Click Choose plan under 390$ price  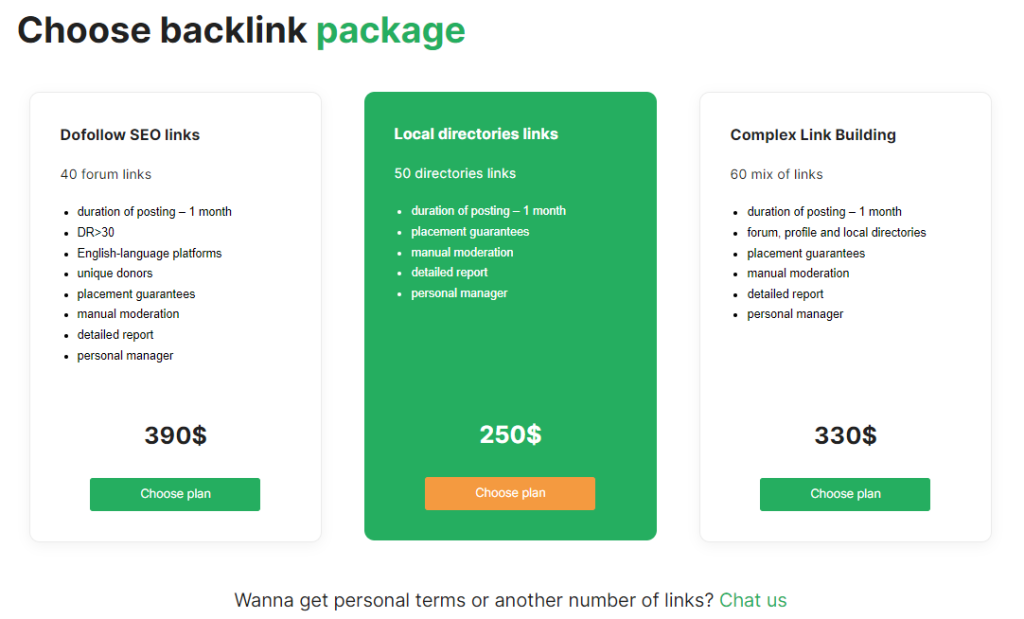coord(175,494)
